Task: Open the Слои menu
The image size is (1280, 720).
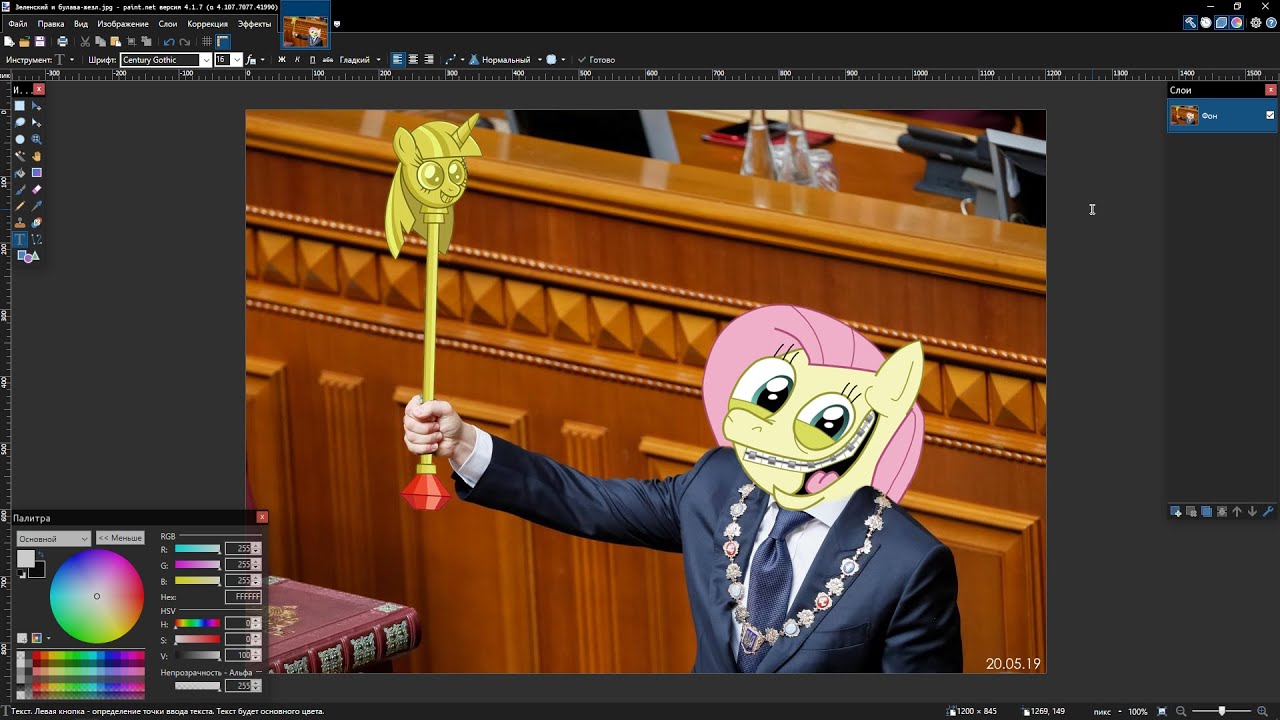Action: click(x=168, y=24)
